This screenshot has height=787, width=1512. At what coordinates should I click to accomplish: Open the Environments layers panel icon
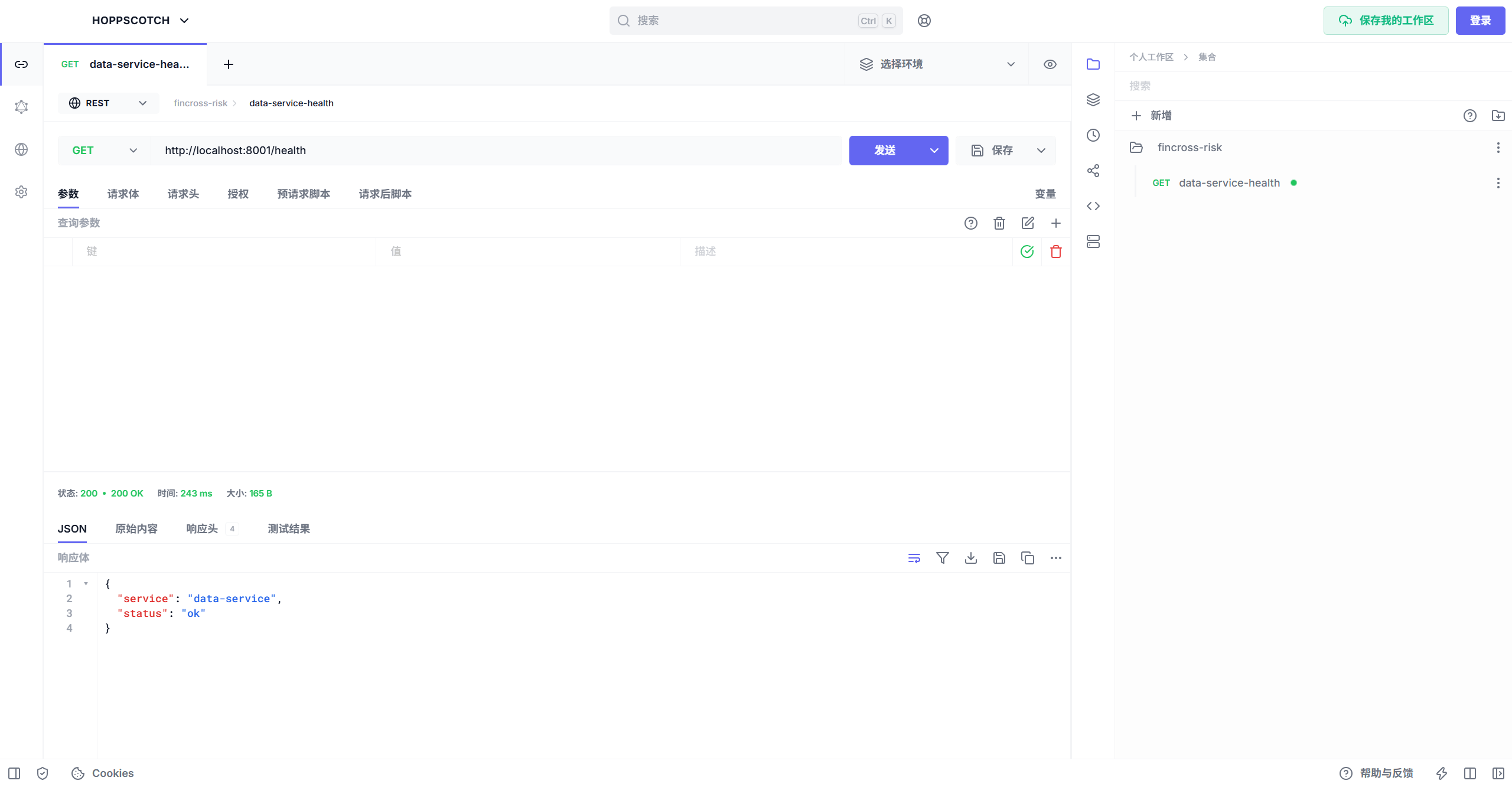pos(1093,100)
